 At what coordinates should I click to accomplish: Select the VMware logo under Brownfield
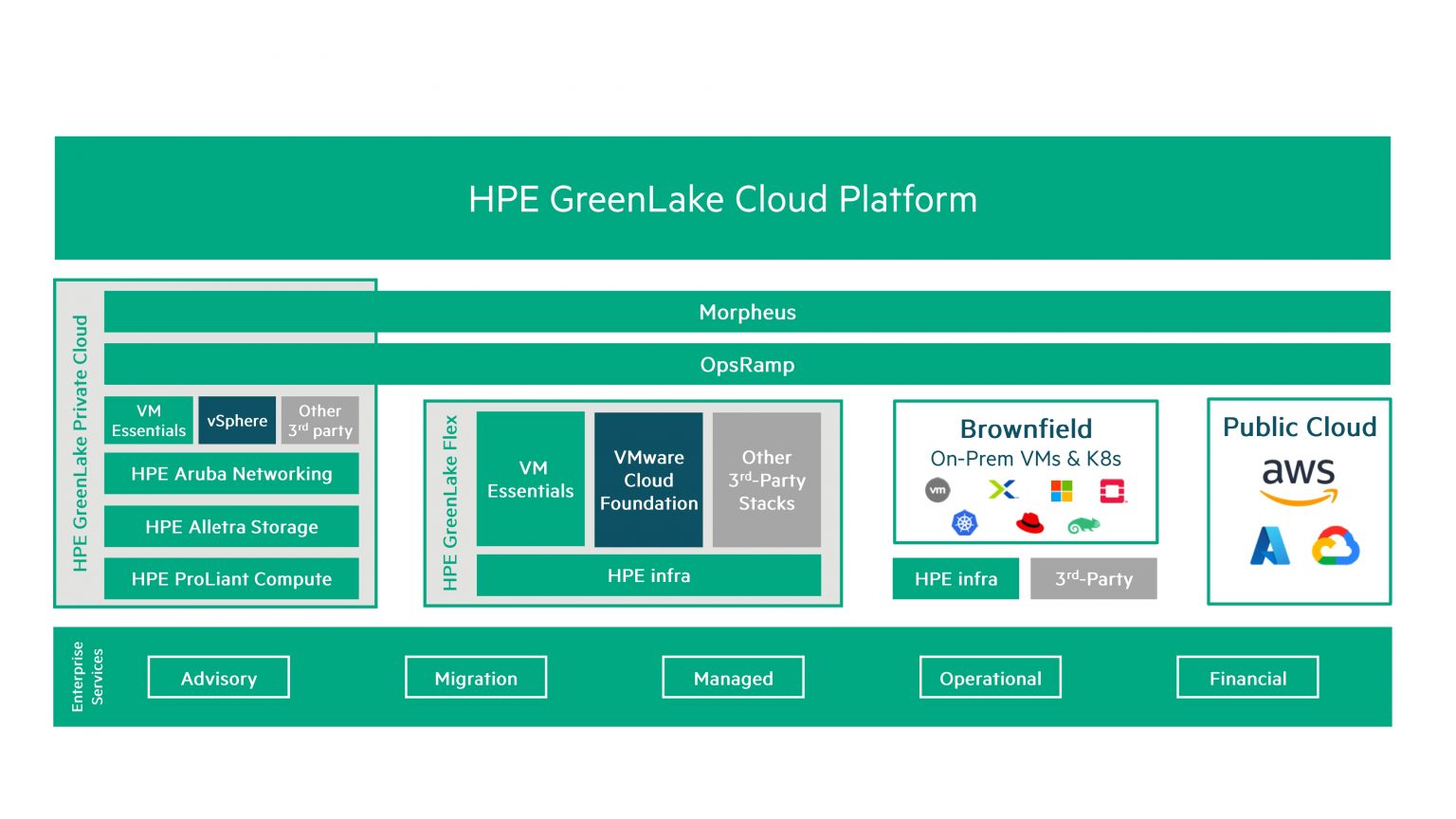pos(937,489)
